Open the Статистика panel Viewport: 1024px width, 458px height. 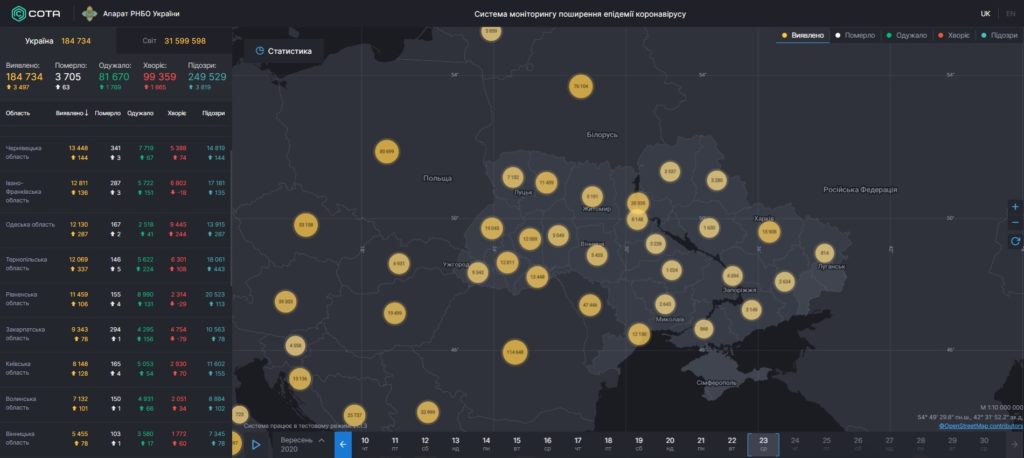point(283,51)
